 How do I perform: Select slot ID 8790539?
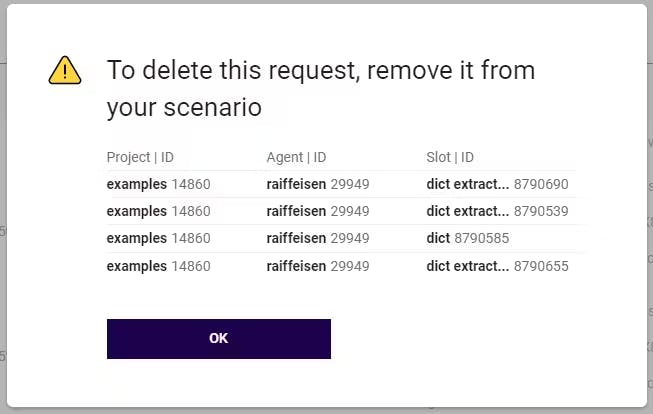541,211
